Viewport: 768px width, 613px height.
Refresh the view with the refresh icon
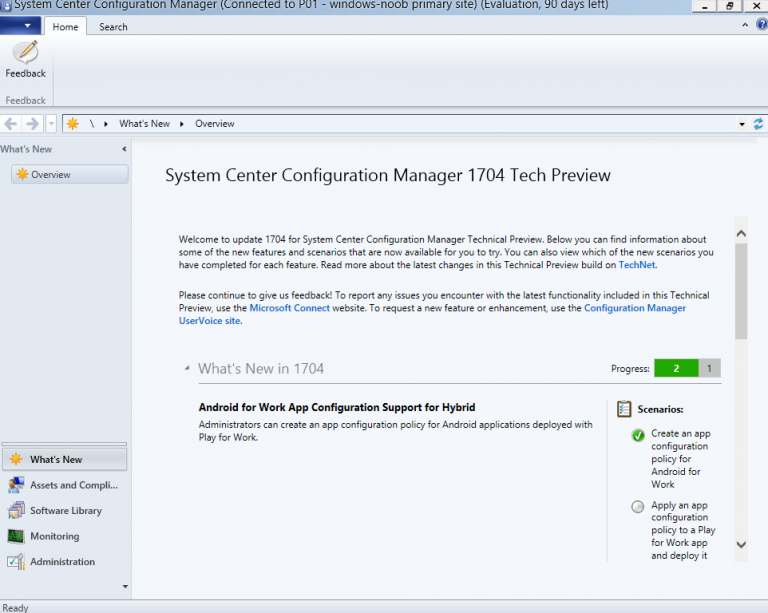click(758, 124)
